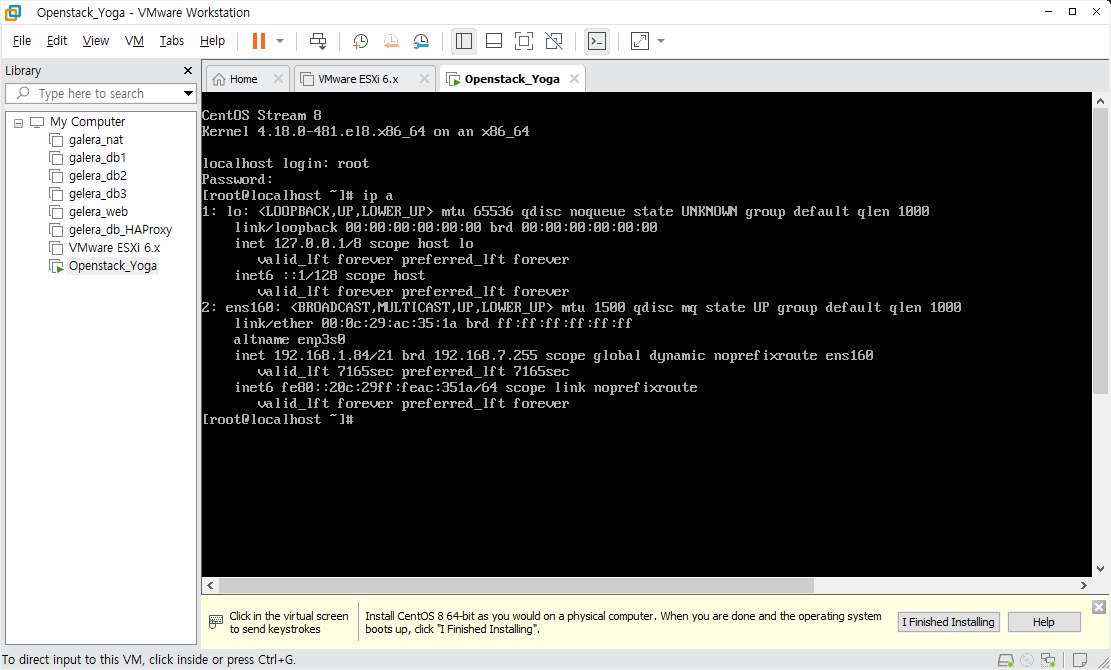Click the keyboard keystrokes hint icon

tap(216, 622)
